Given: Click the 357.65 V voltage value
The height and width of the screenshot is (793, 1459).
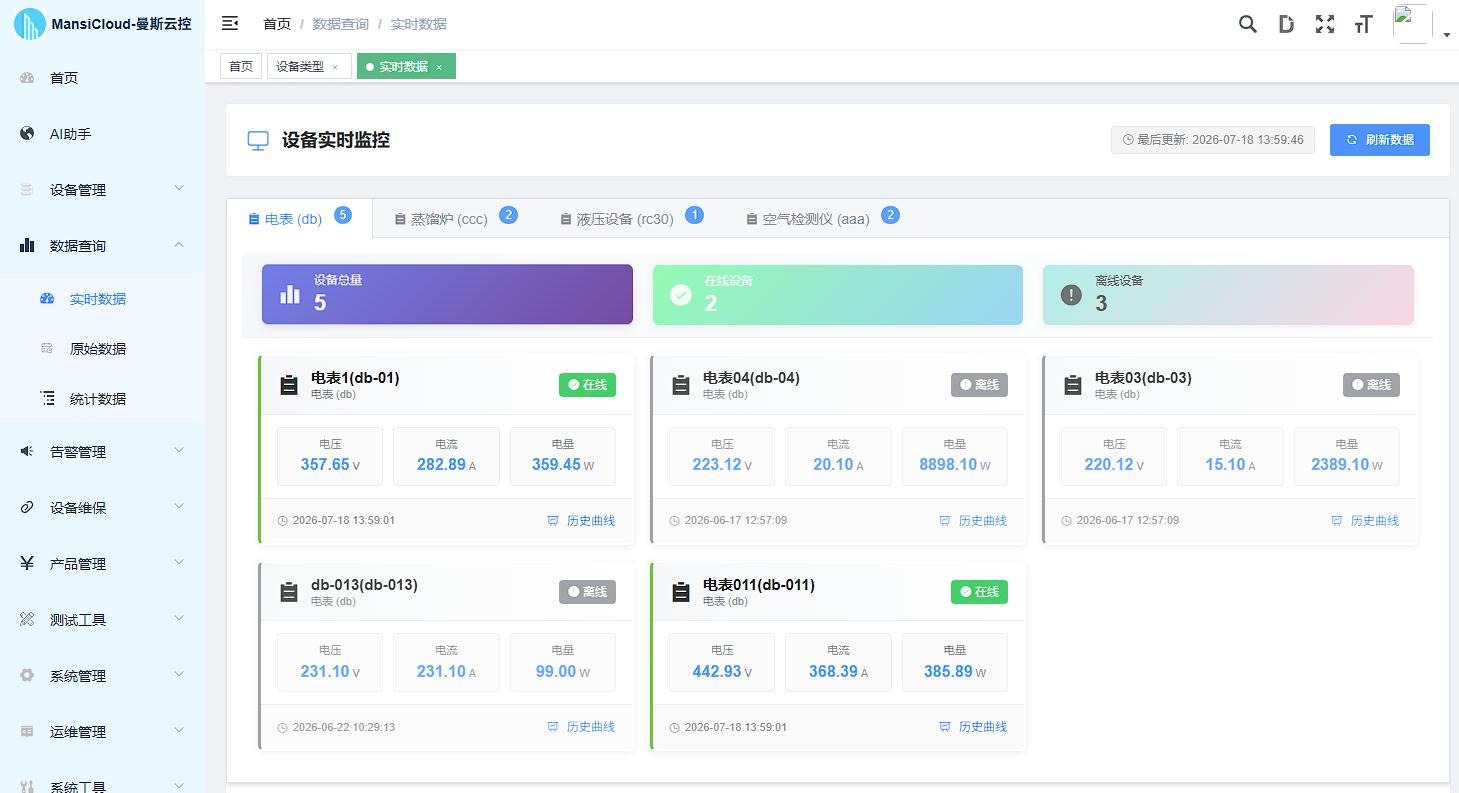Looking at the screenshot, I should pos(330,465).
